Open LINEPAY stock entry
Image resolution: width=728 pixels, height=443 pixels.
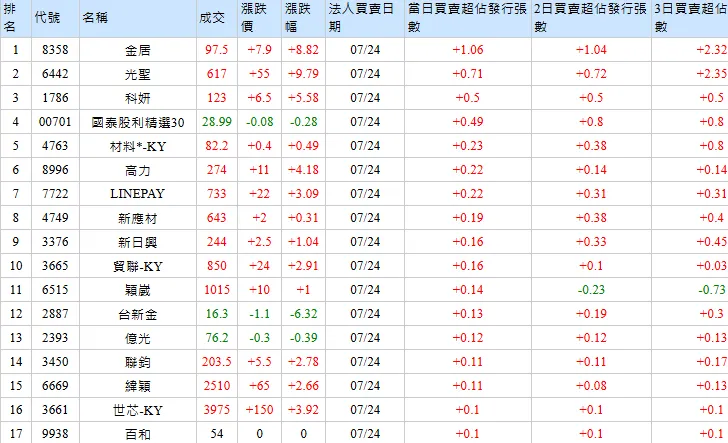coord(138,194)
